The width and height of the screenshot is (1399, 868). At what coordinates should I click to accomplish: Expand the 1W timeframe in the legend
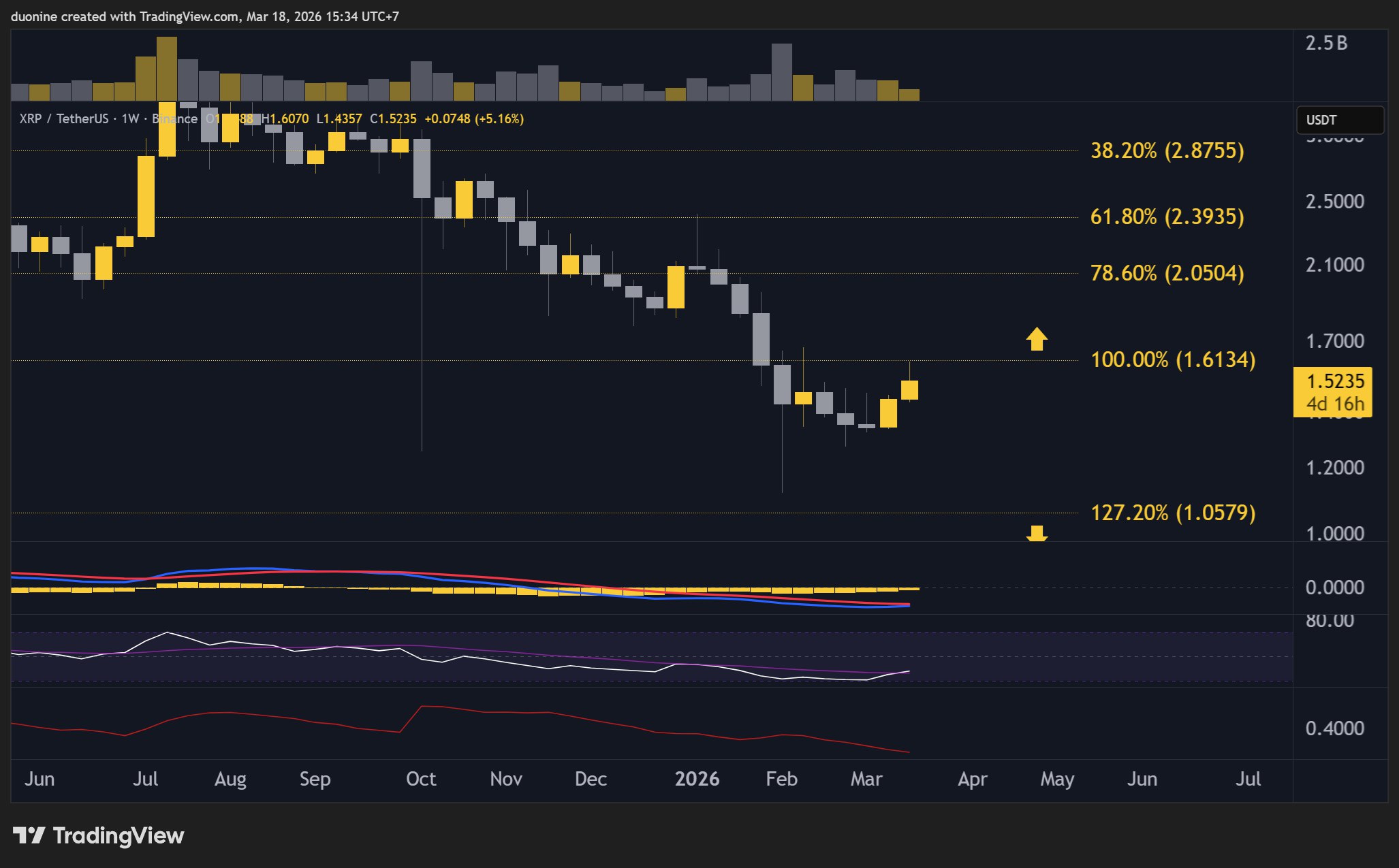click(131, 118)
